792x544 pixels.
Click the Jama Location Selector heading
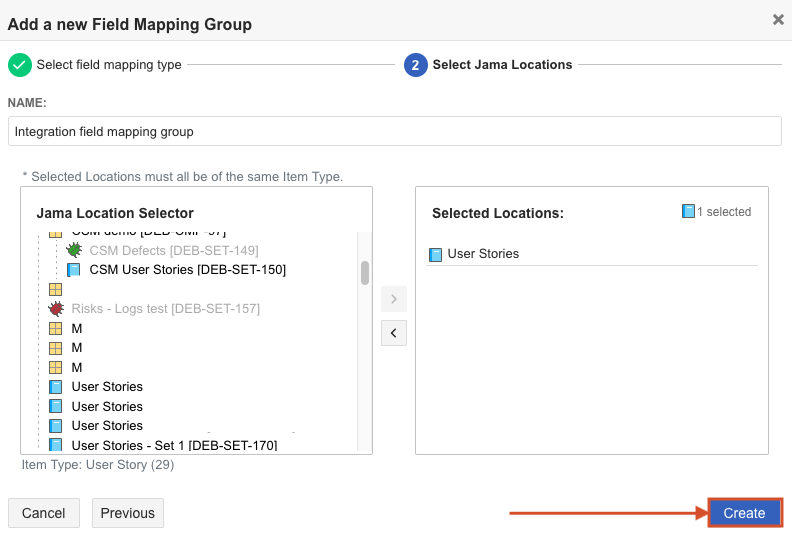pyautogui.click(x=115, y=213)
